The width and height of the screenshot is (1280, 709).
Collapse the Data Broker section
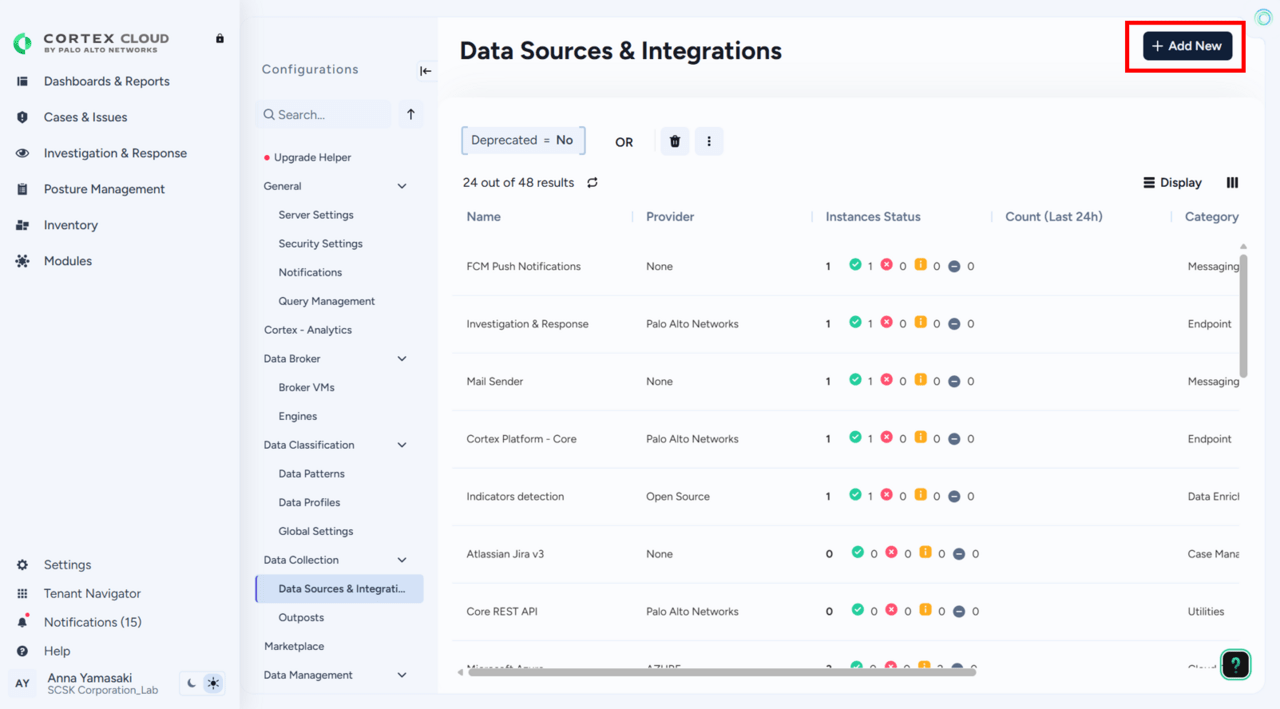[x=402, y=359]
